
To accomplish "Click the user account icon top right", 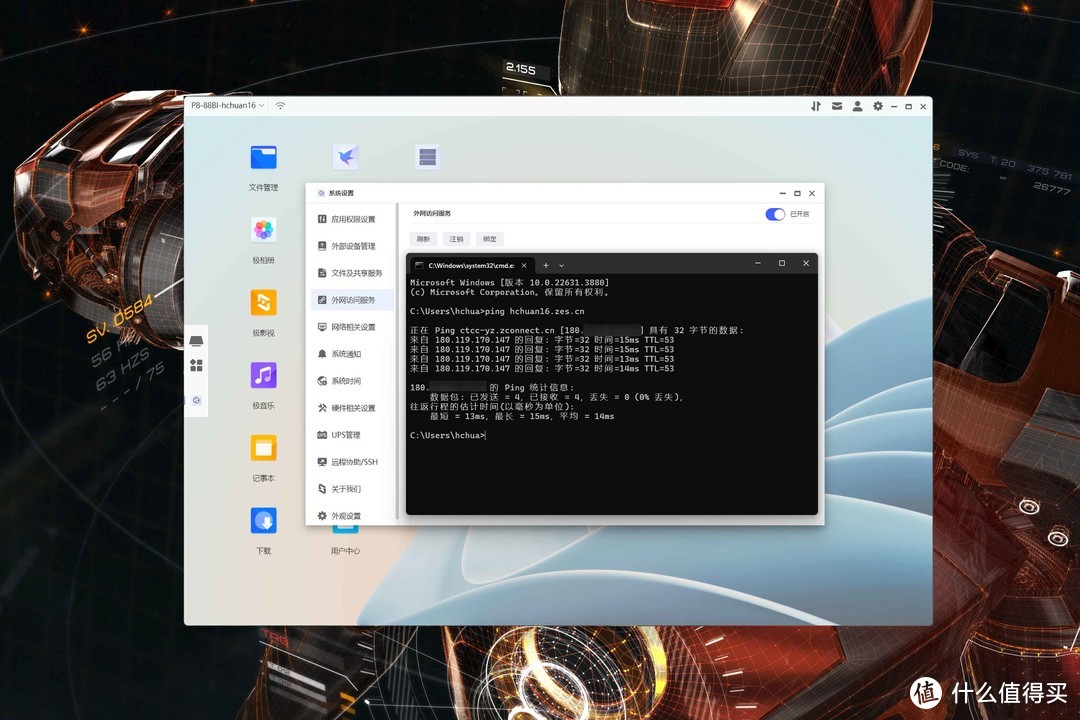I will (x=857, y=106).
